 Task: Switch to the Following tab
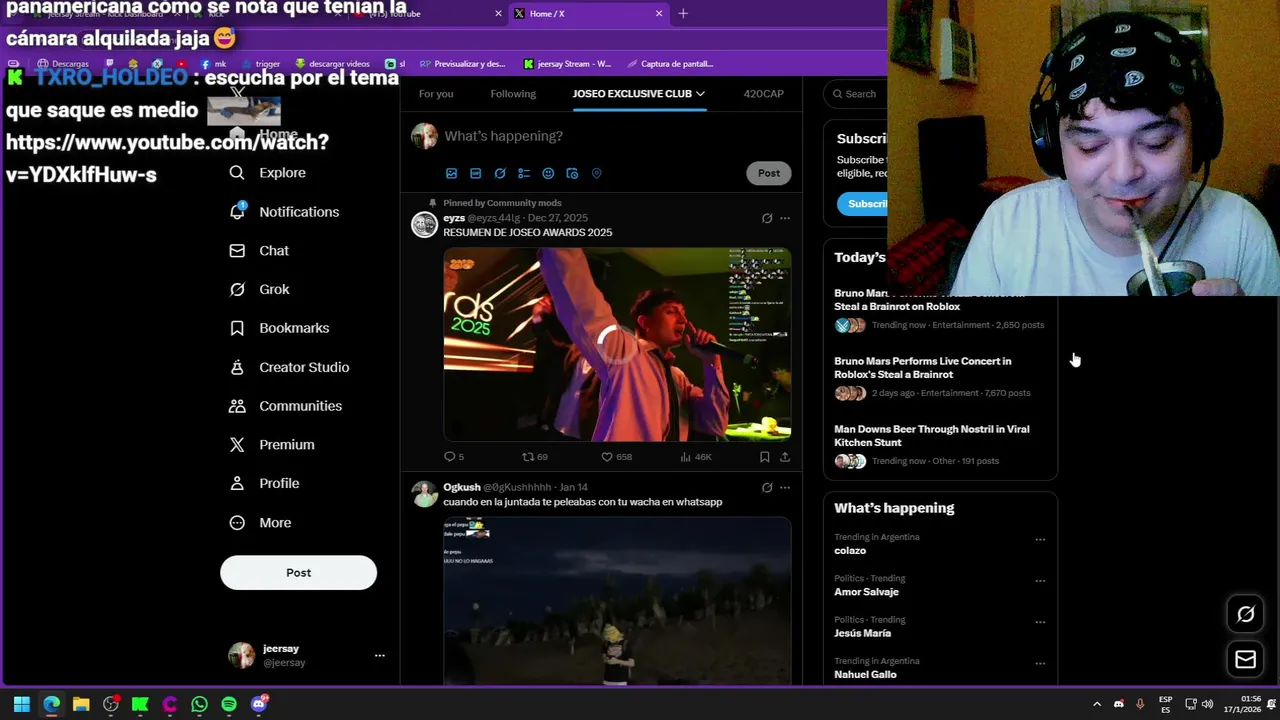[513, 94]
